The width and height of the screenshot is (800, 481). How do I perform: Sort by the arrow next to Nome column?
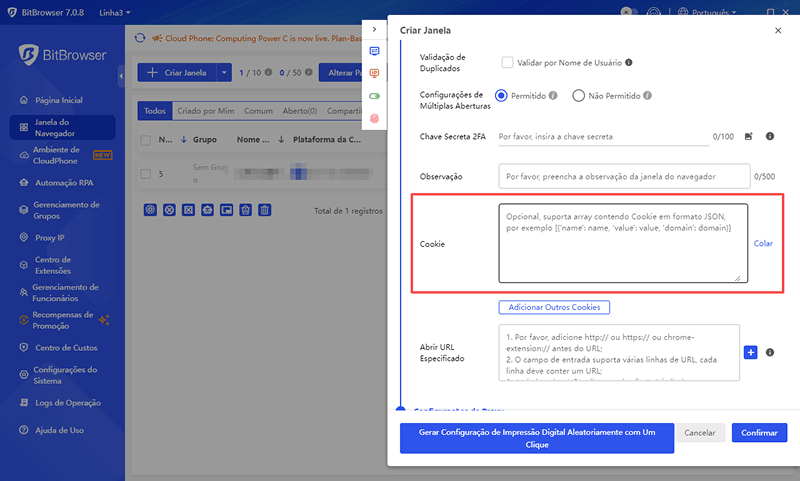(x=281, y=139)
